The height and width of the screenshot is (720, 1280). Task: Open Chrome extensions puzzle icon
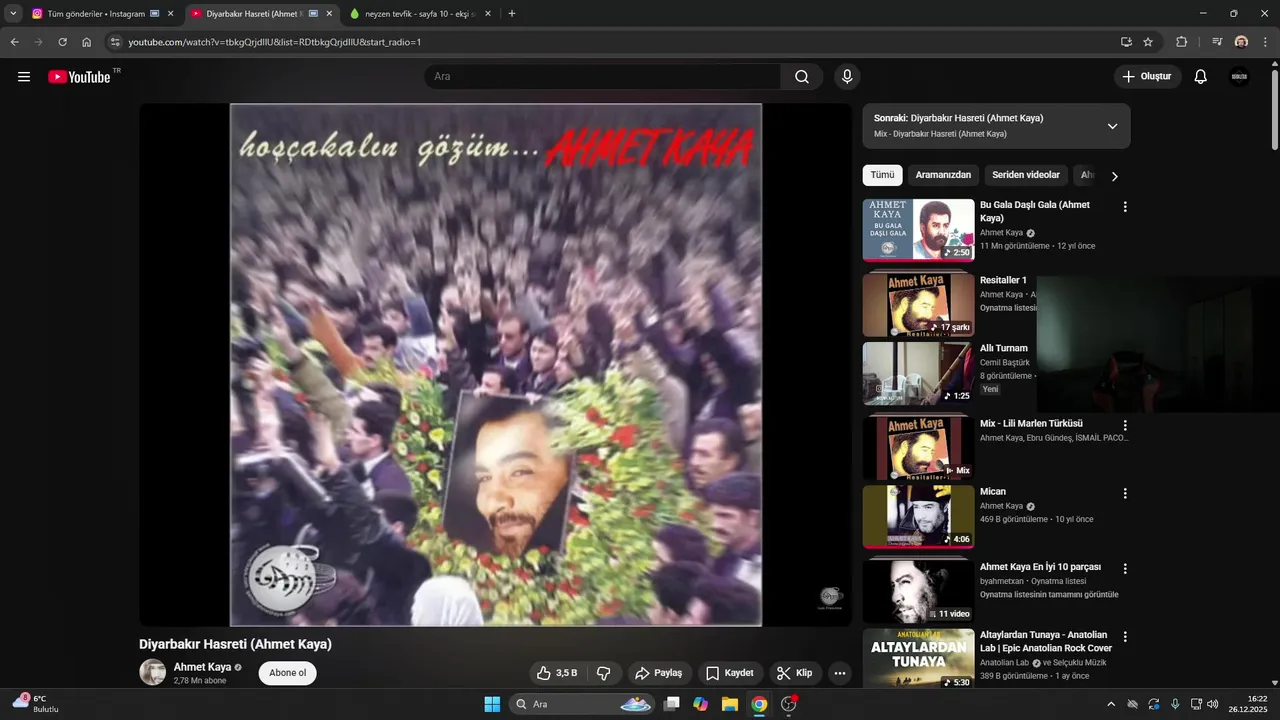point(1182,42)
